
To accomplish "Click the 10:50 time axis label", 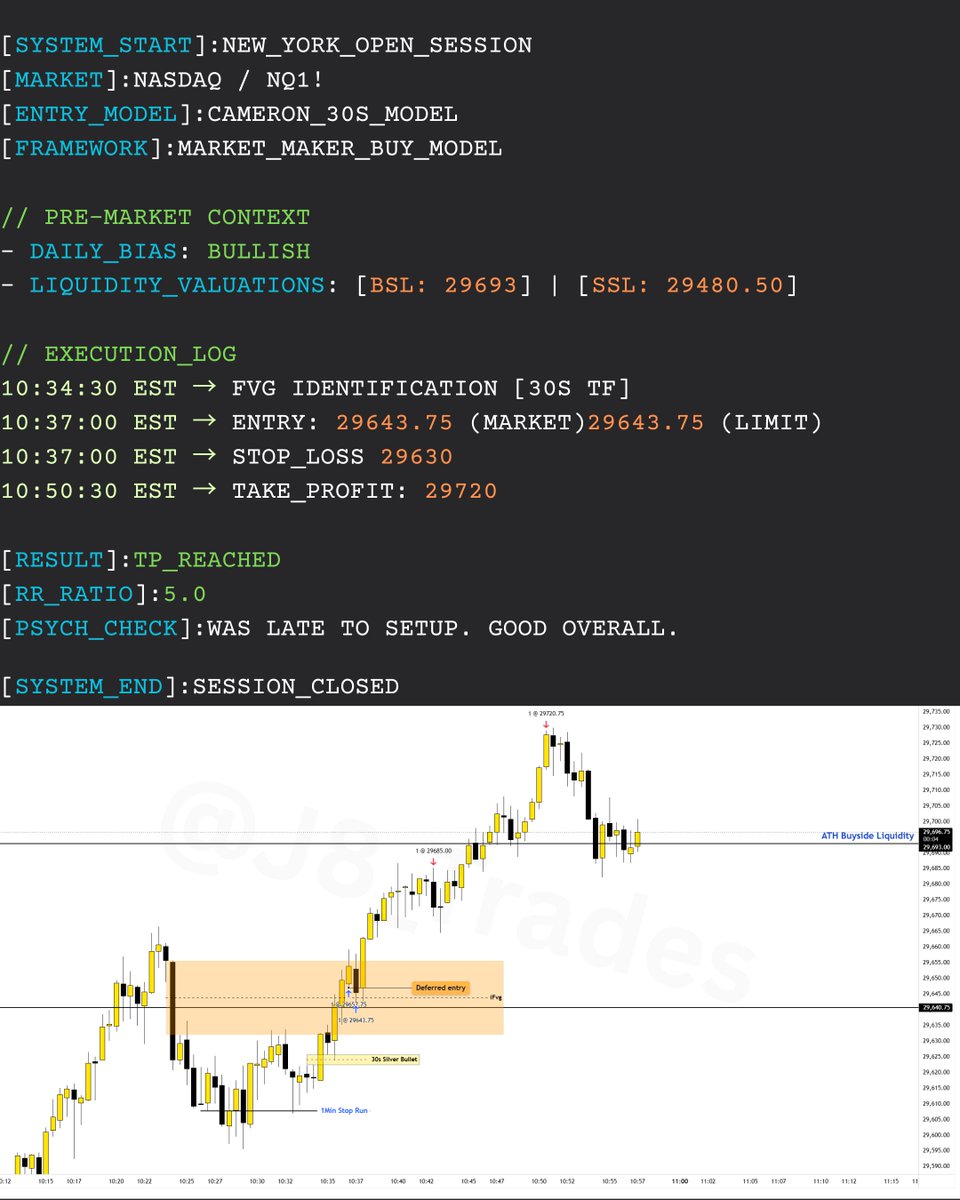I will [539, 1182].
